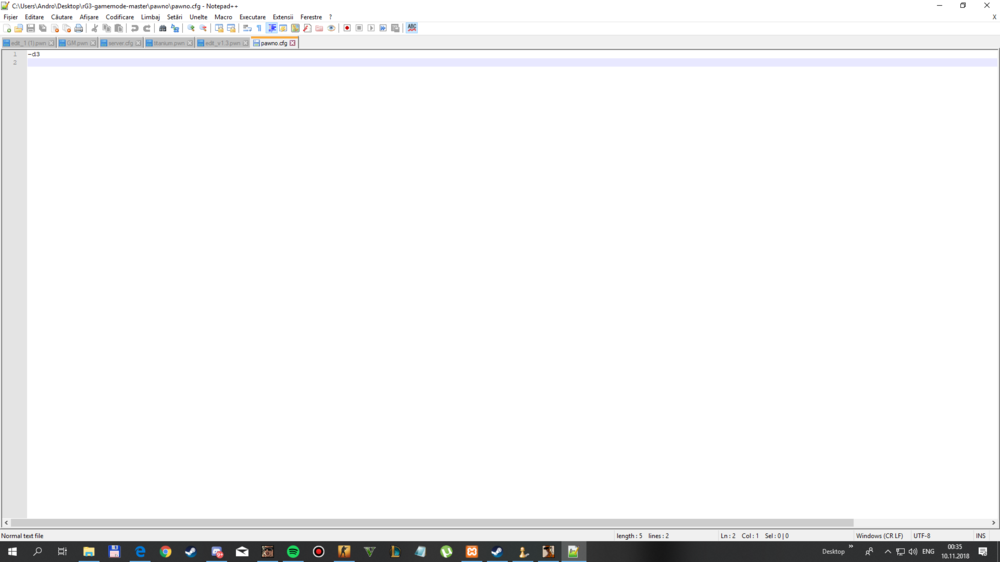Start macro recording with red dot
This screenshot has height=562, width=1000.
click(347, 28)
